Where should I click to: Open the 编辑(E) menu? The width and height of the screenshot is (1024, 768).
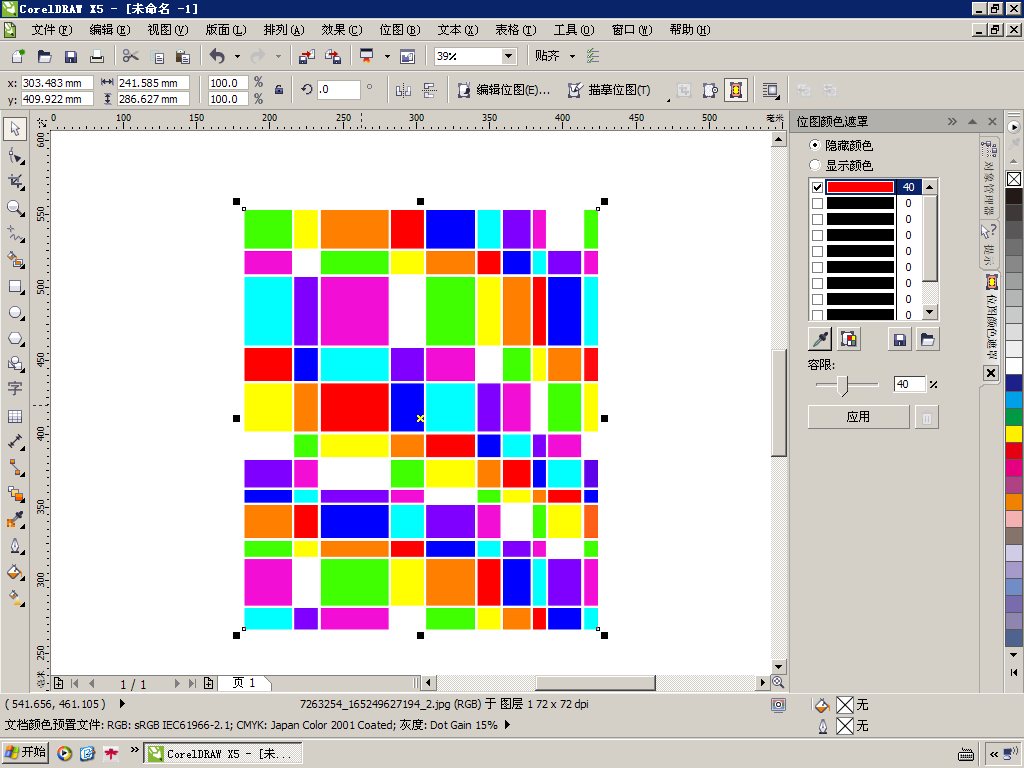pyautogui.click(x=110, y=30)
